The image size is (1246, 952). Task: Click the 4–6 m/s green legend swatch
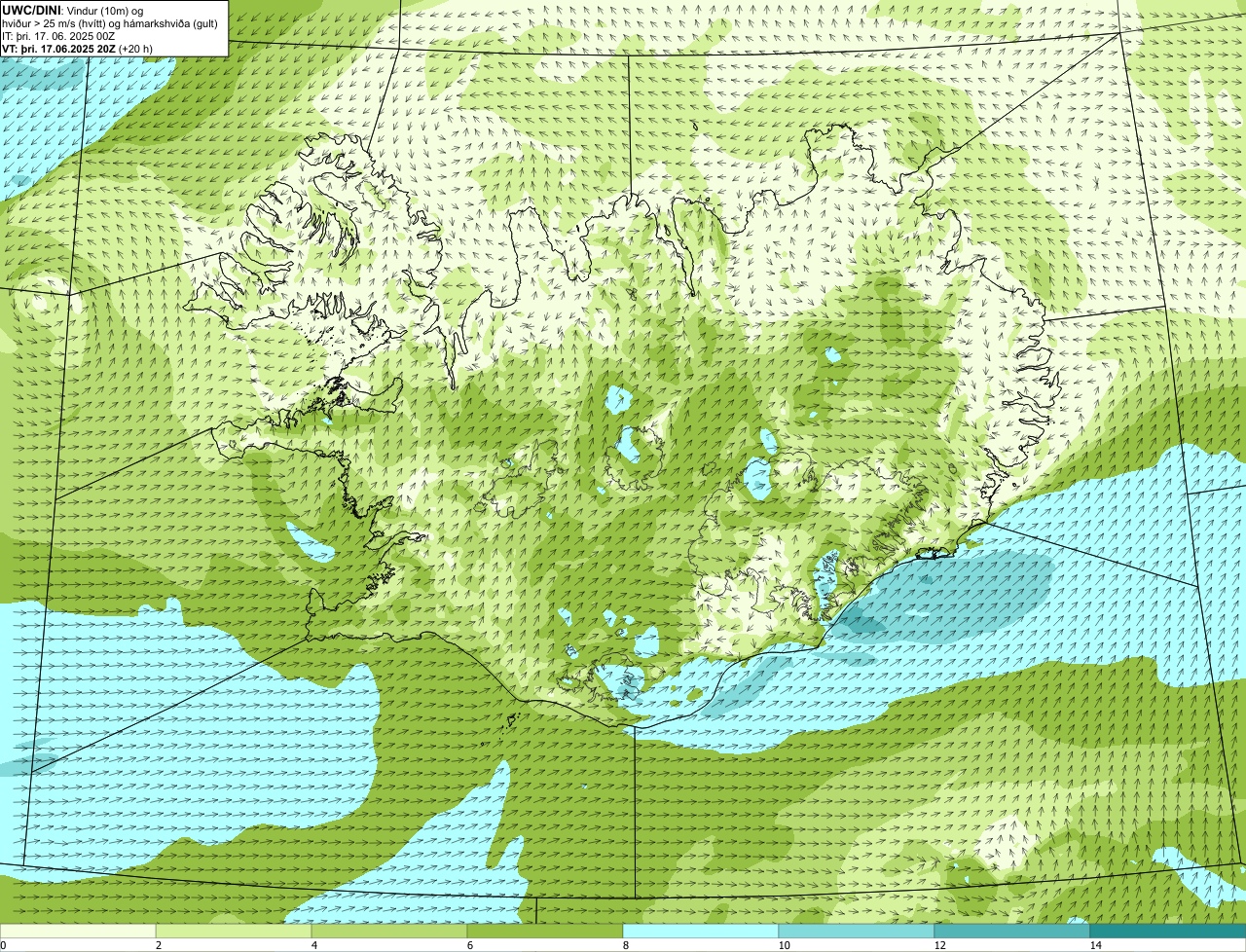[389, 931]
